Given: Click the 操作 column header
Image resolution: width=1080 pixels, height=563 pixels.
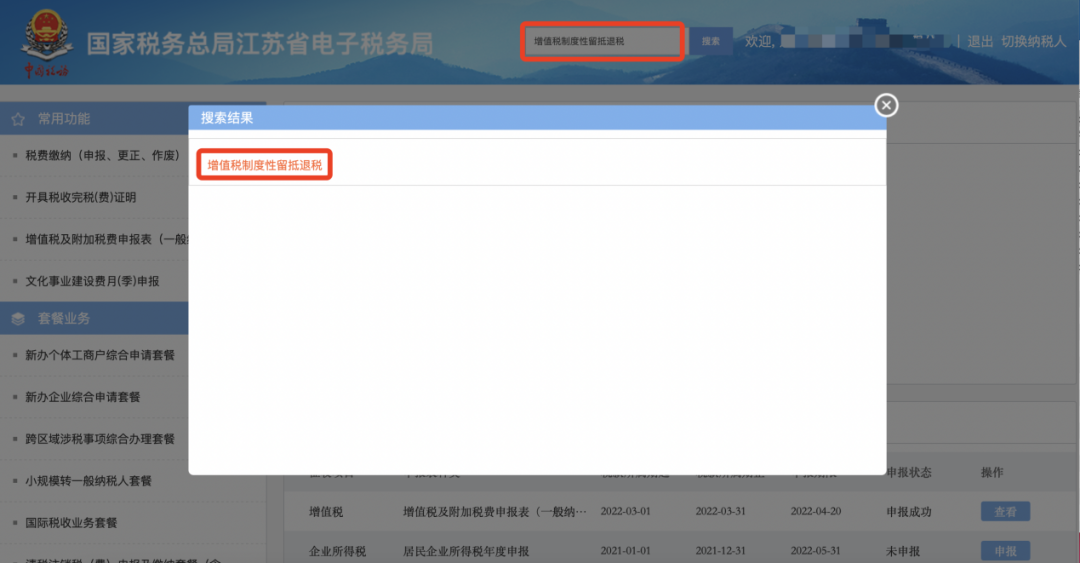Looking at the screenshot, I should (992, 473).
